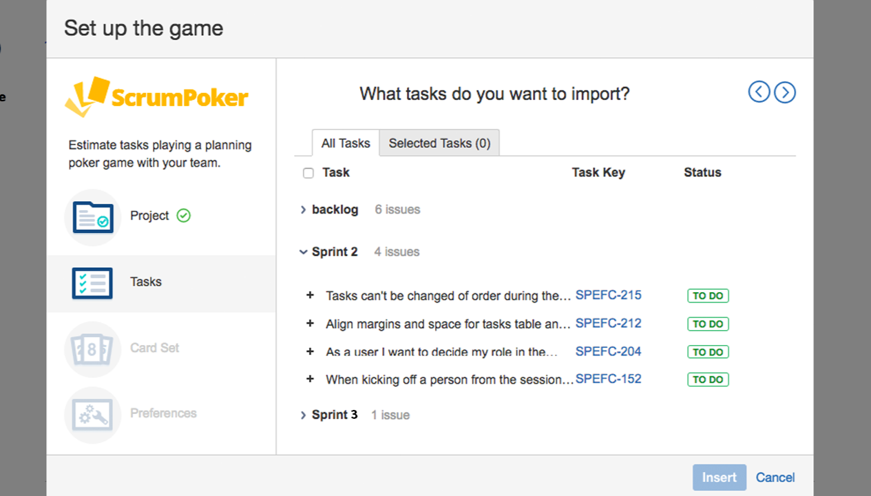Add task SPEFC-215 using its plus icon

coord(310,296)
